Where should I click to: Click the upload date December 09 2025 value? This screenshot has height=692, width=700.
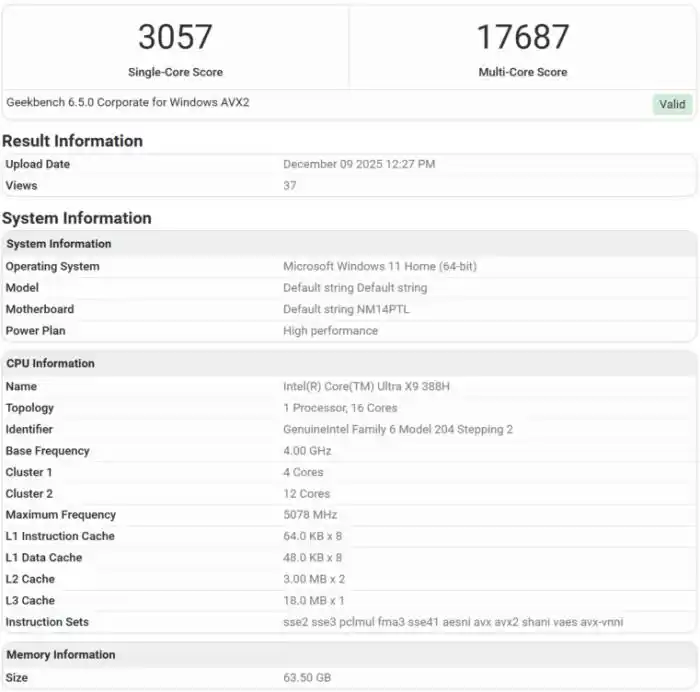[x=359, y=164]
